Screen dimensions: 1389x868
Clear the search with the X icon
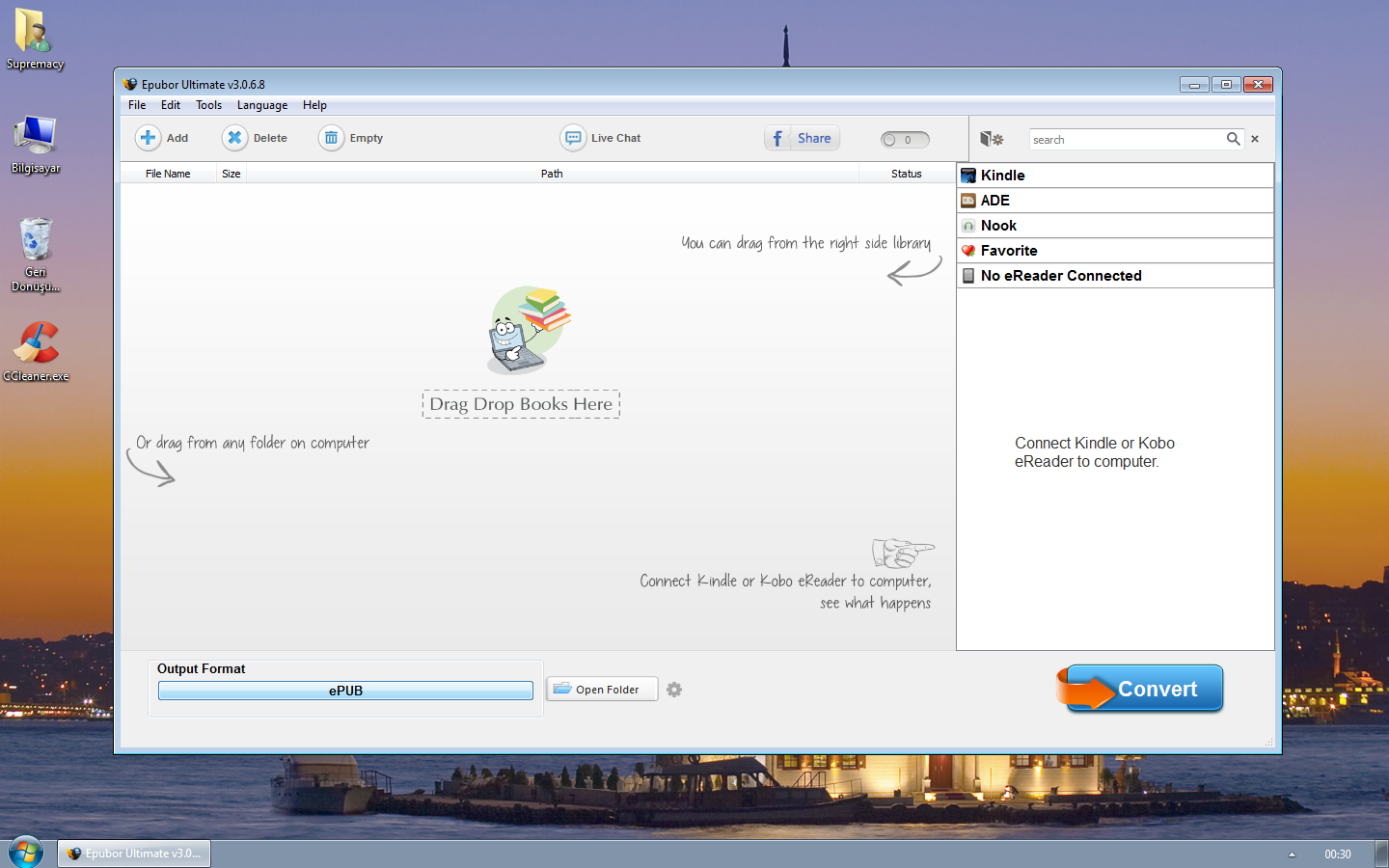[x=1255, y=139]
